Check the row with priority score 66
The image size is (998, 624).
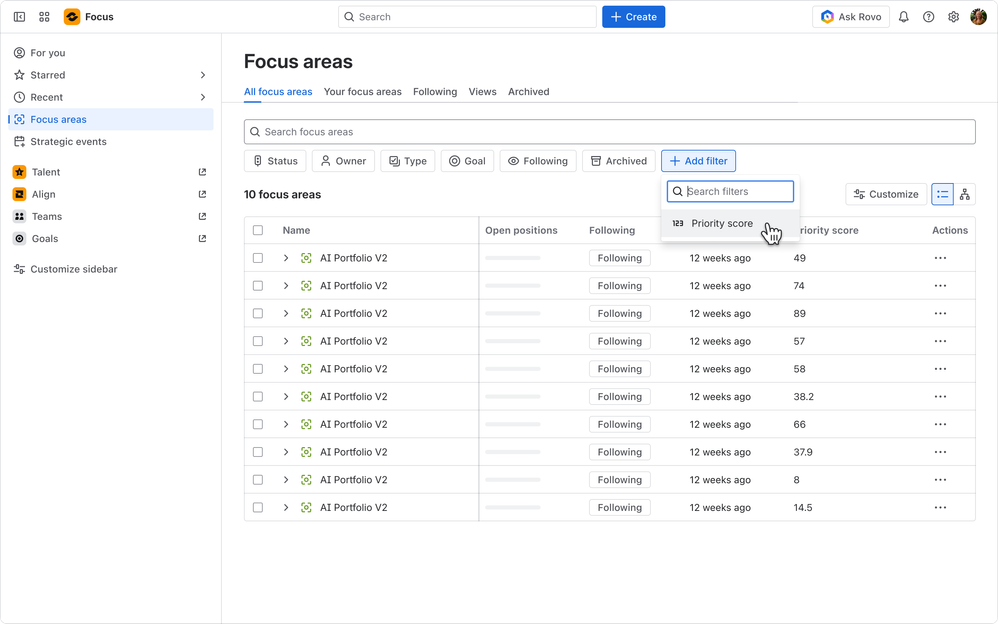pos(258,424)
